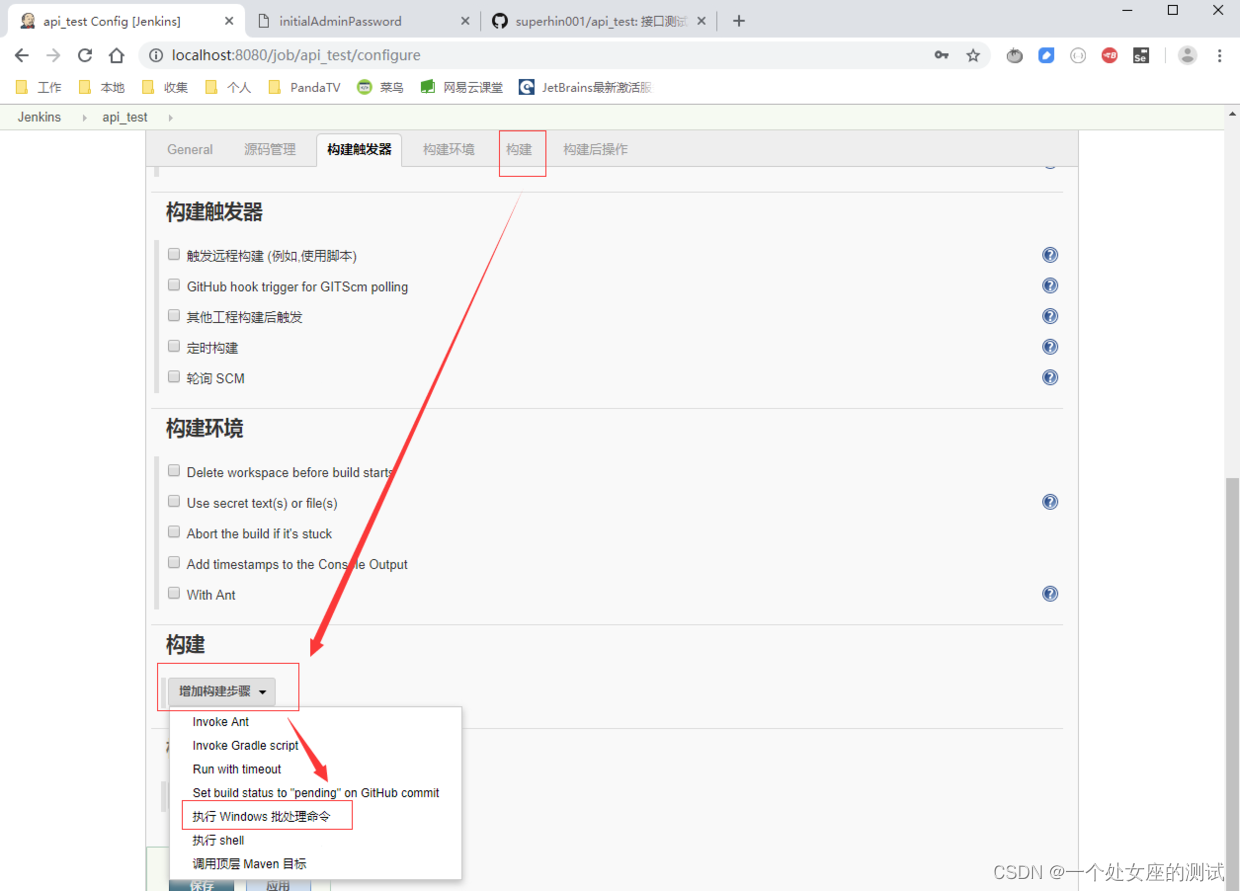1240x891 pixels.
Task: Open the 收集 bookmarks folder
Action: coord(165,88)
